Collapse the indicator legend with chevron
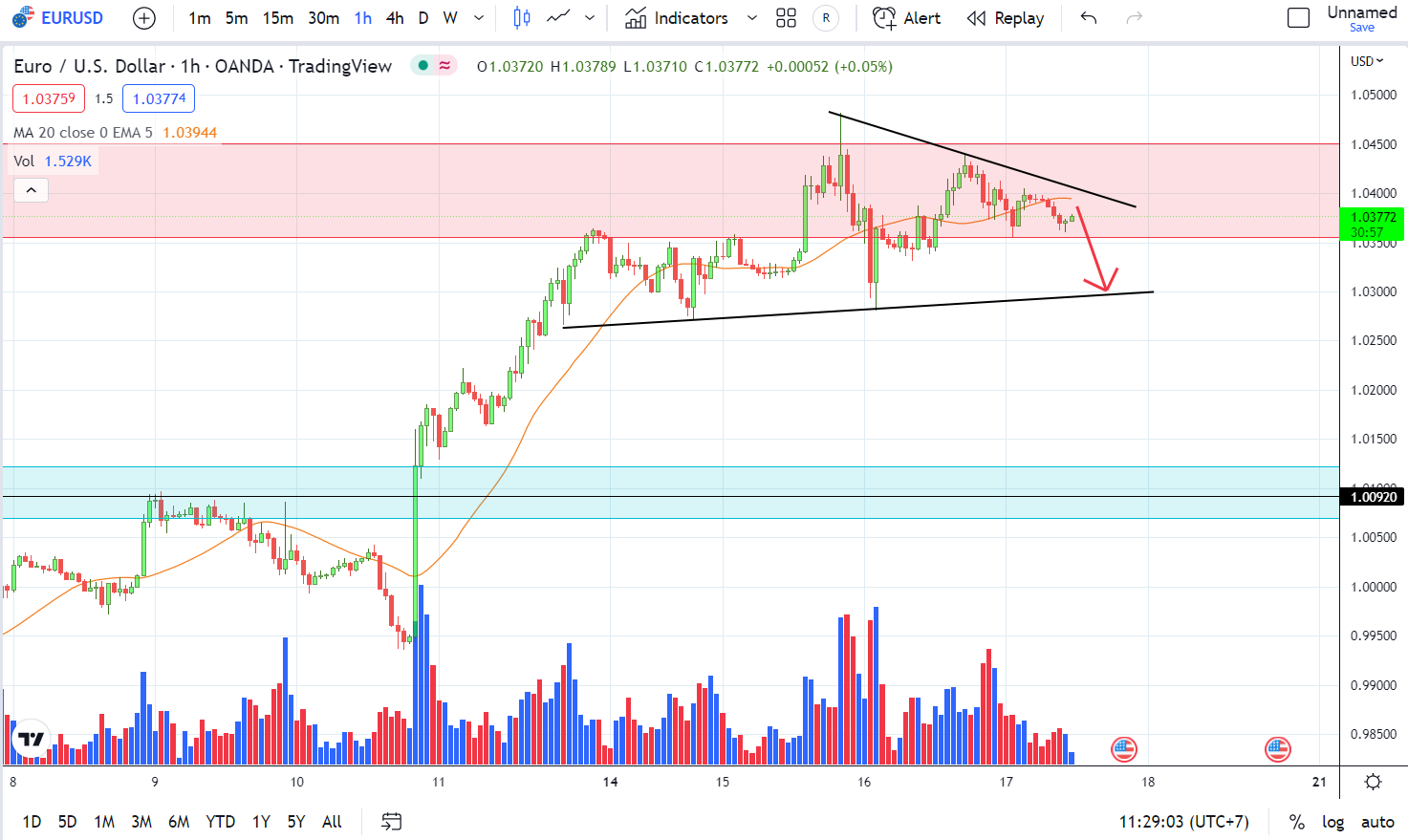The width and height of the screenshot is (1408, 840). point(31,190)
